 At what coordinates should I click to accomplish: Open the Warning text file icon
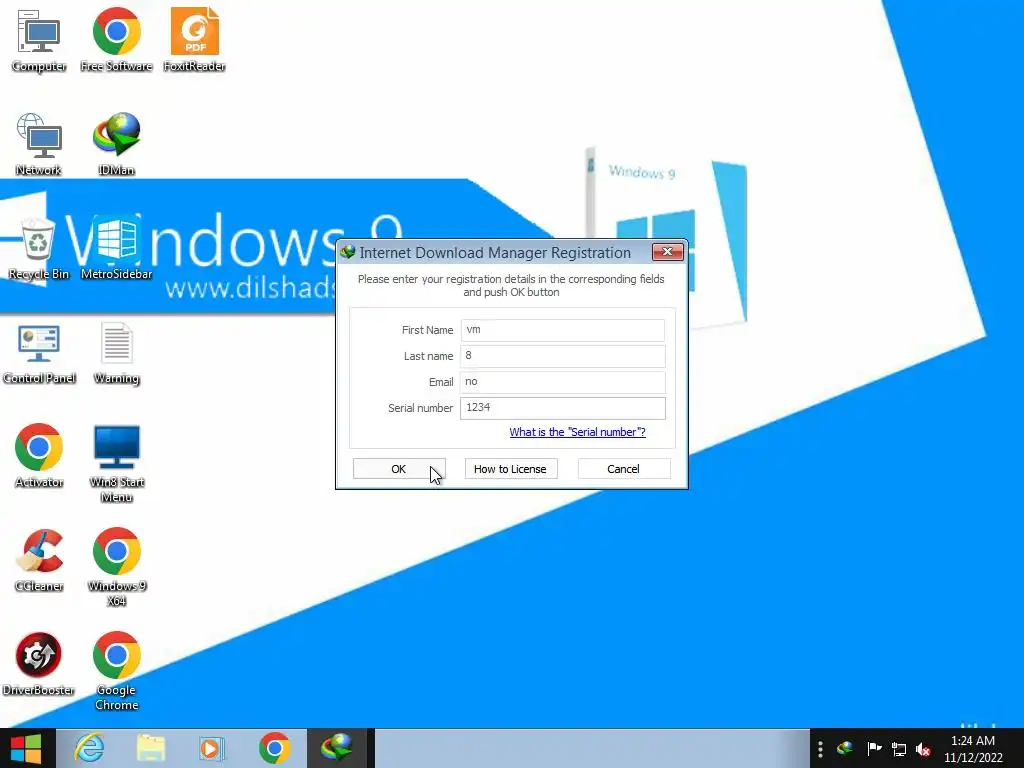point(116,353)
